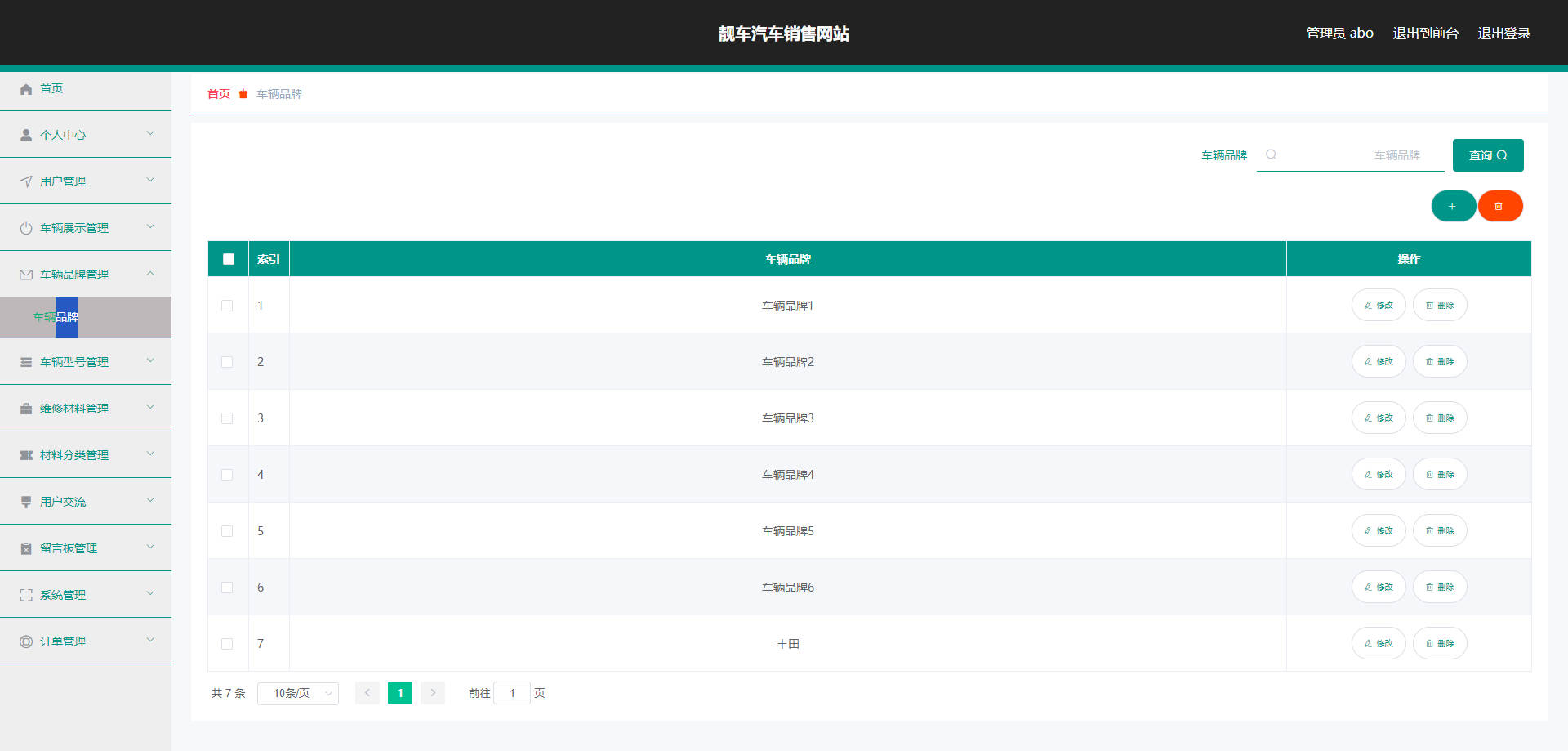Click the lifebuoy icon beside 订单管理
Screen dimensions: 1568x751
pyautogui.click(x=26, y=641)
